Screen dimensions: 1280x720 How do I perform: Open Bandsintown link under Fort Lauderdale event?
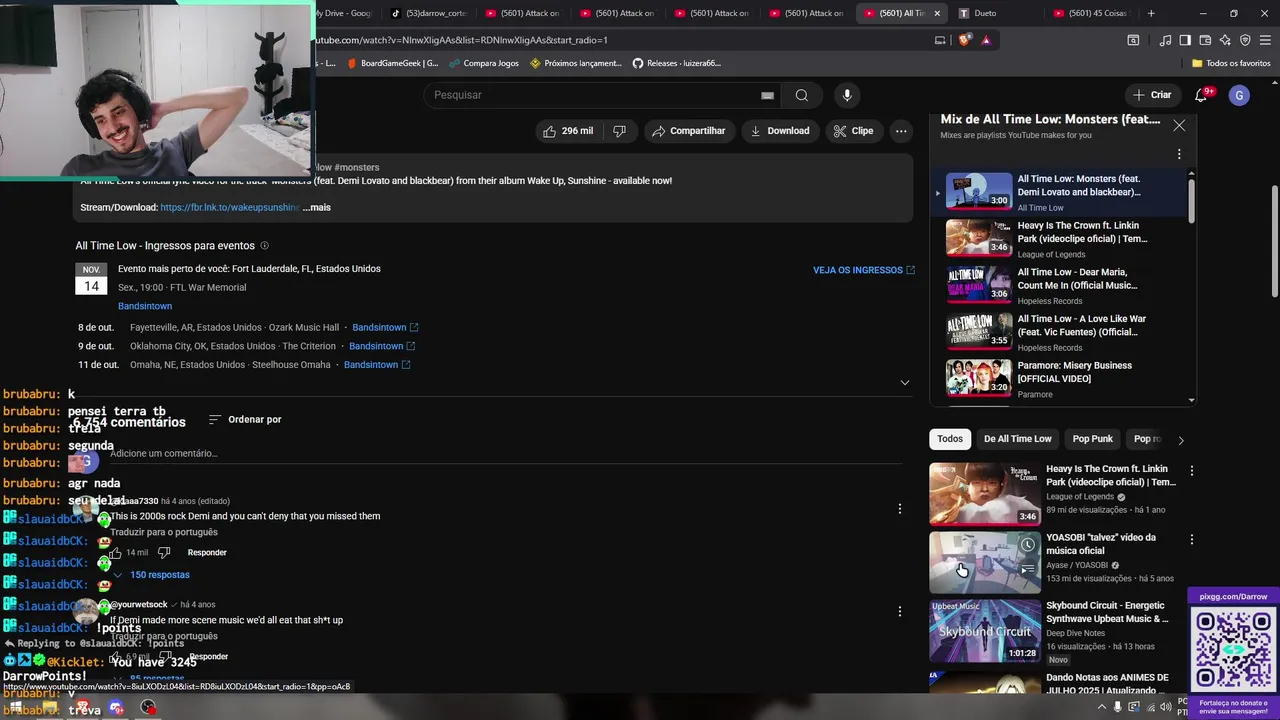tap(145, 306)
